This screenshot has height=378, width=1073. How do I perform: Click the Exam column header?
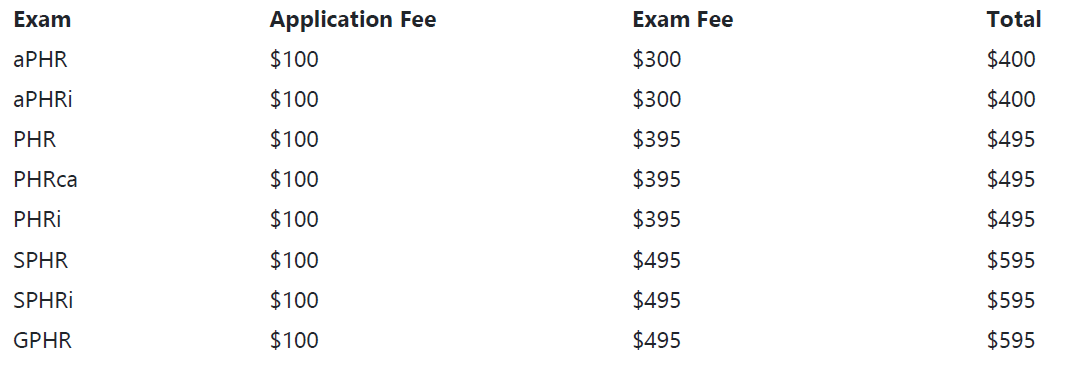[x=42, y=20]
